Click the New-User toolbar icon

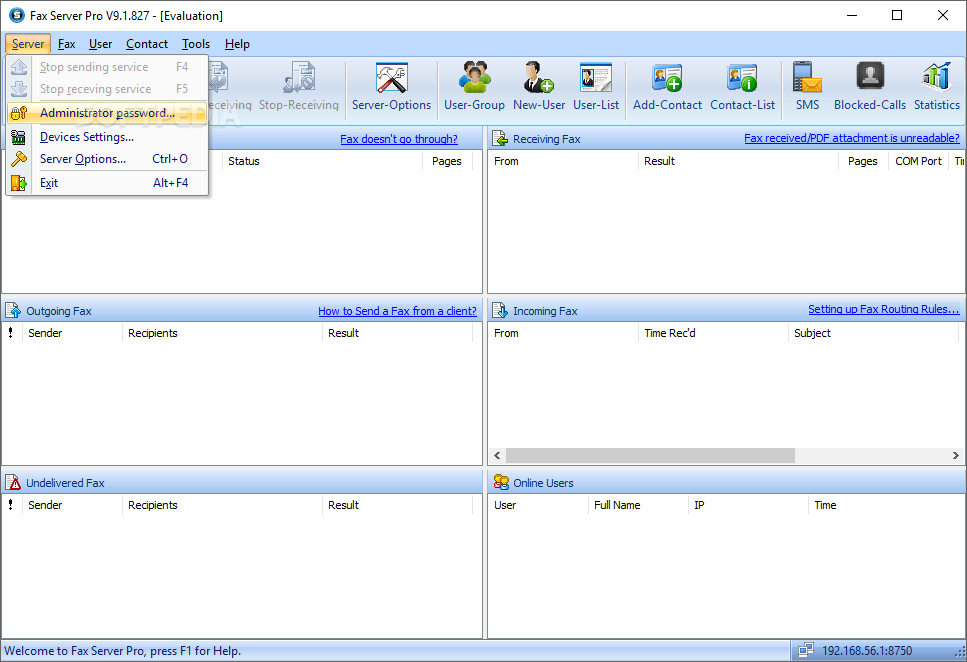[538, 78]
